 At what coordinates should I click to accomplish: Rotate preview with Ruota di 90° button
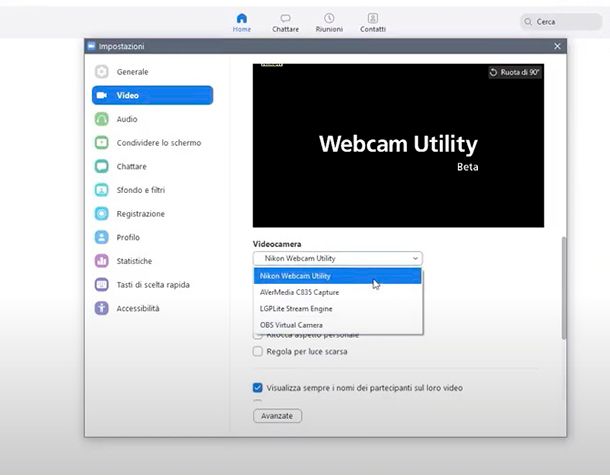(x=515, y=72)
